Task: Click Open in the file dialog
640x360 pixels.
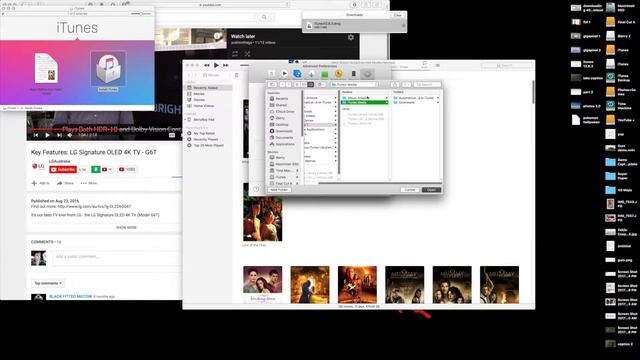Action: click(431, 190)
